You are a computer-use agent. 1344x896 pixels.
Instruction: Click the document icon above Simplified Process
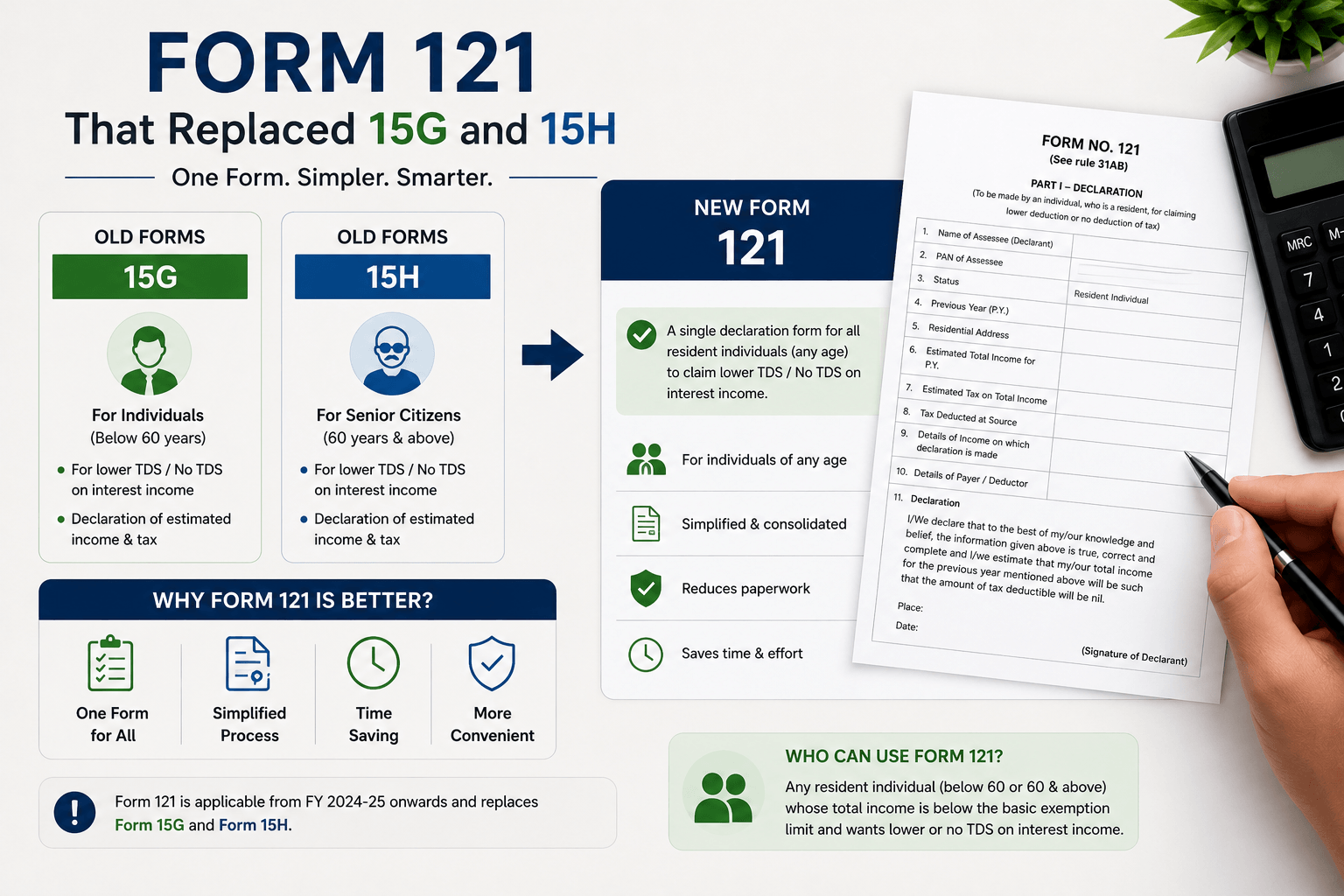click(x=248, y=664)
